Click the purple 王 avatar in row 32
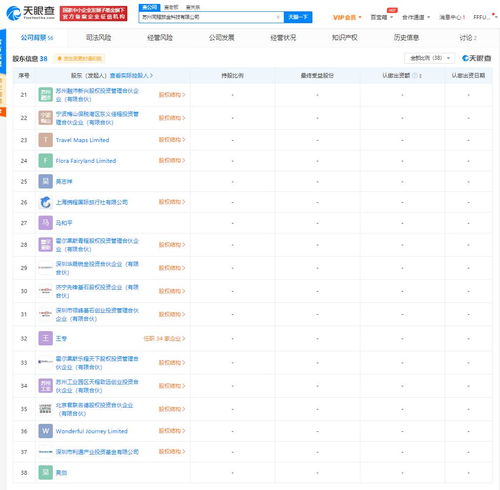The image size is (500, 490). point(45,338)
